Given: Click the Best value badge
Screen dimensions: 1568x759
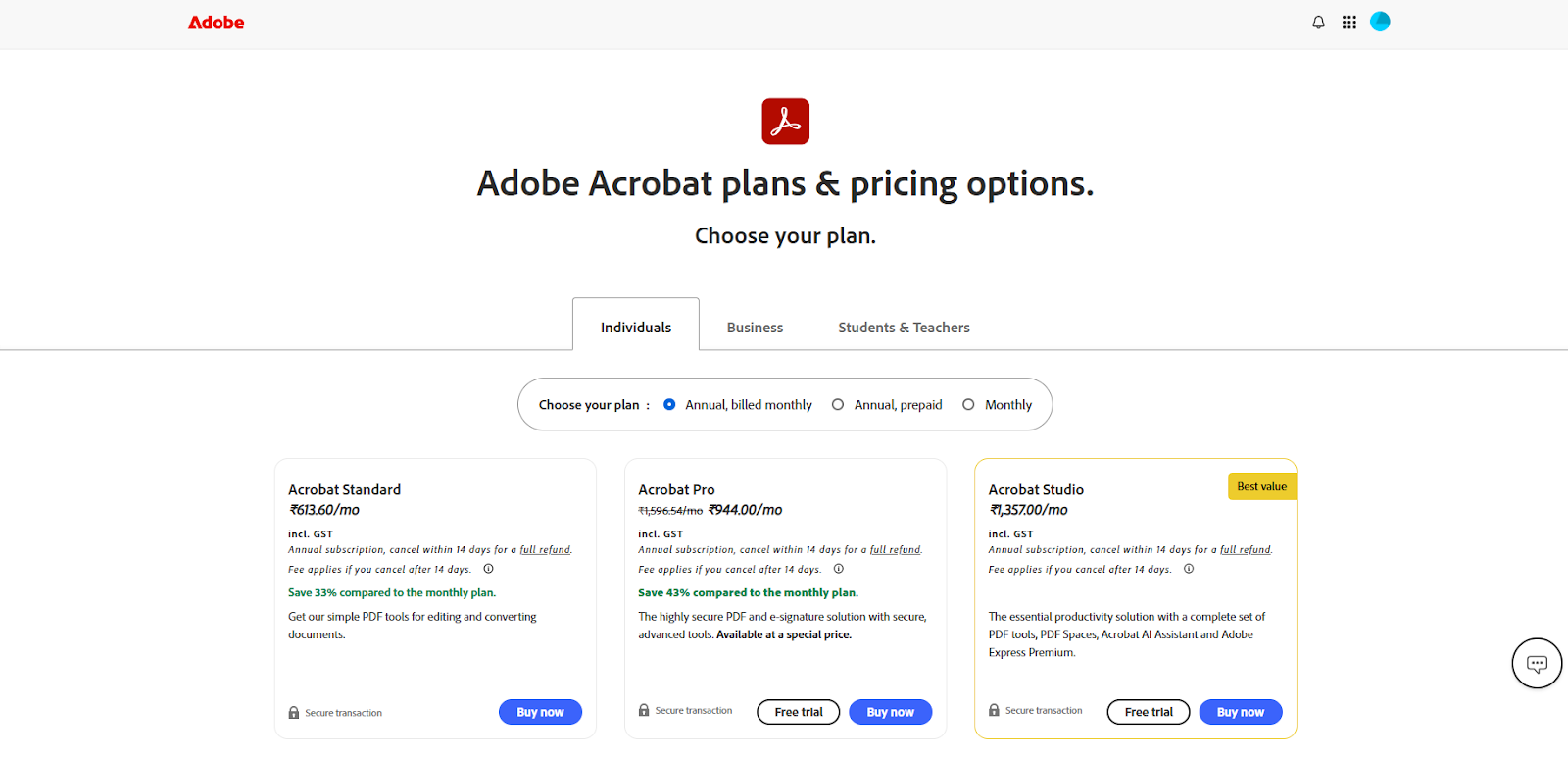Looking at the screenshot, I should coord(1260,485).
